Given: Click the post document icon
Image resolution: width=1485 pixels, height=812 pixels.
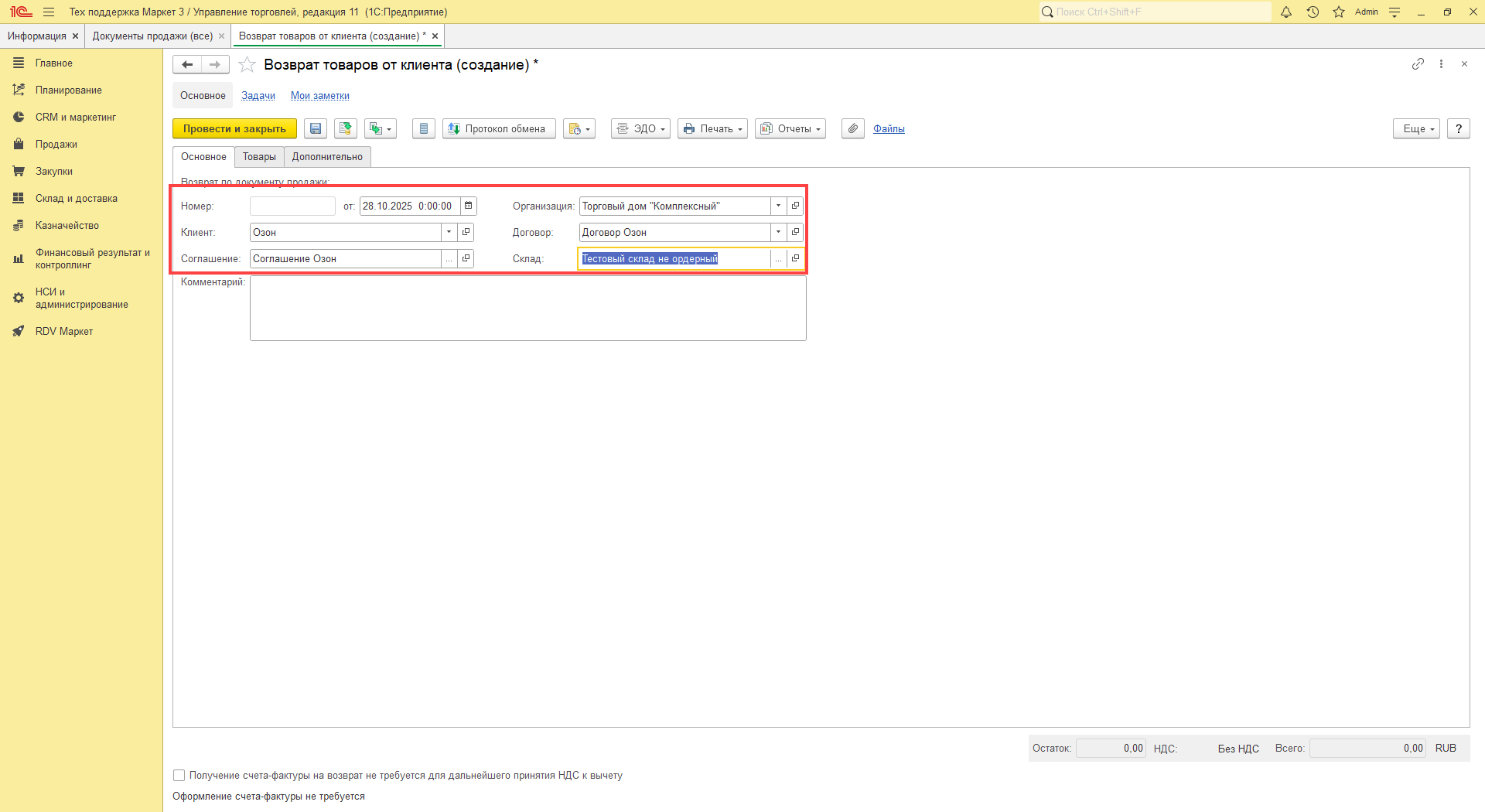Looking at the screenshot, I should pos(346,128).
